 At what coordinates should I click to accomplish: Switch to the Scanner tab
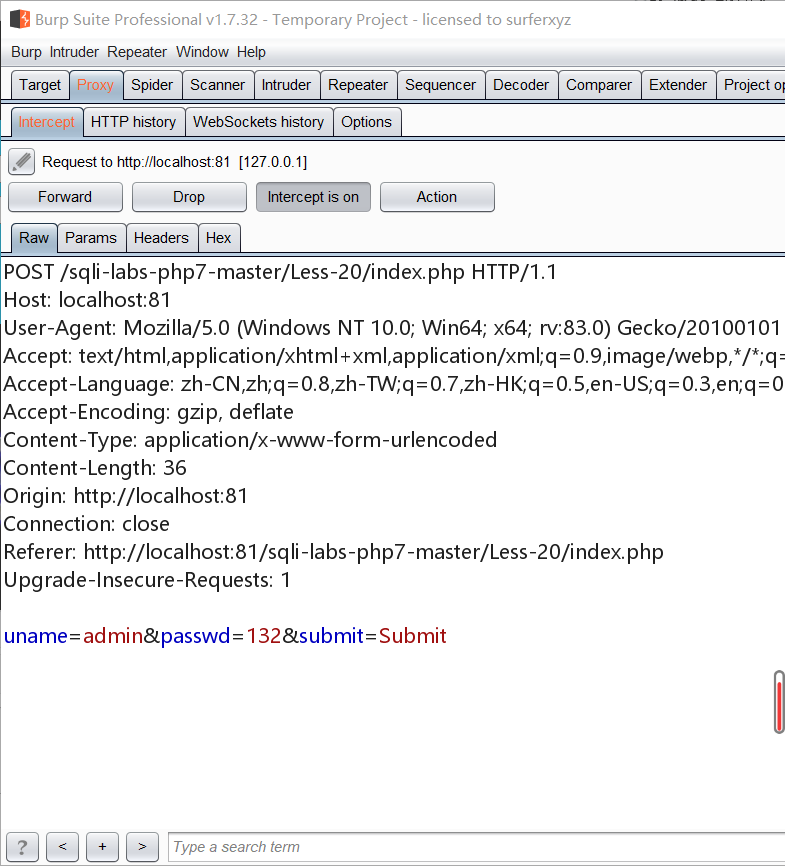(x=218, y=85)
